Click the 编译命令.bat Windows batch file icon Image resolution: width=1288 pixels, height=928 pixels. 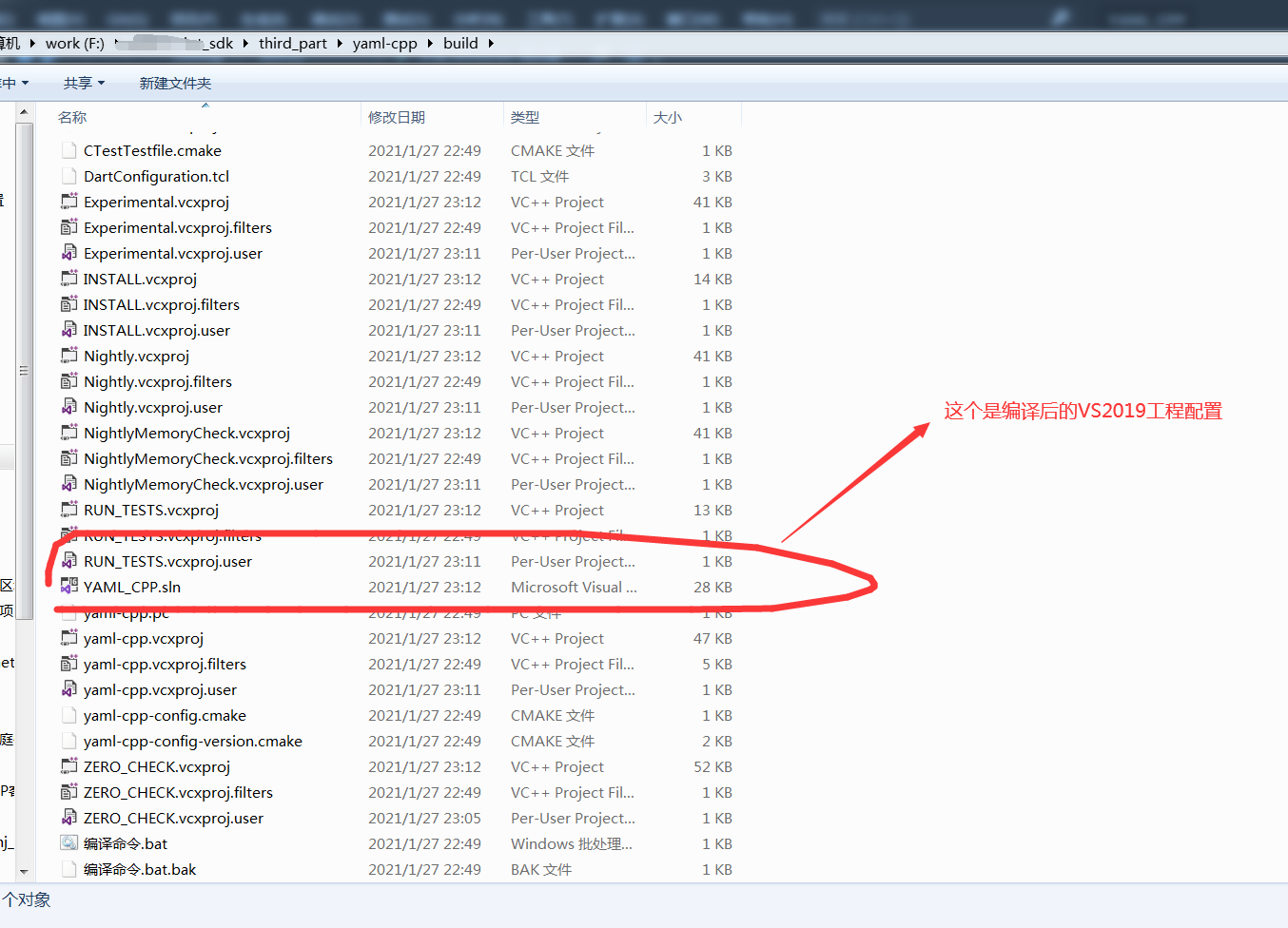tap(68, 843)
